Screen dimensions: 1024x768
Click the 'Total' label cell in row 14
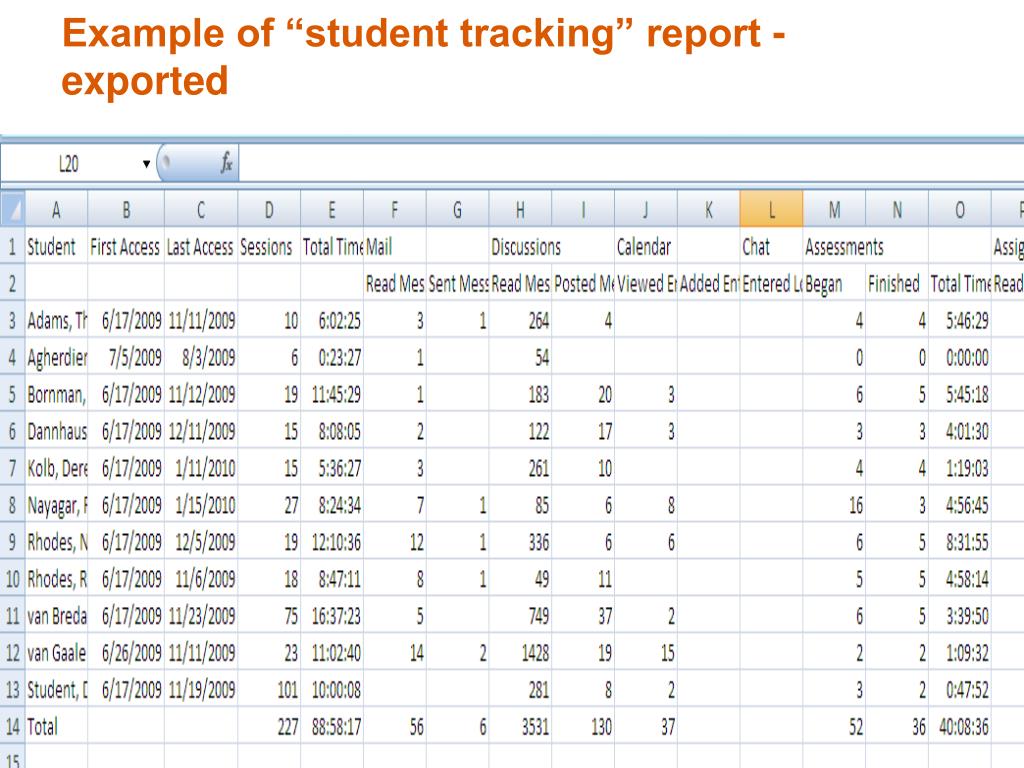[56, 726]
